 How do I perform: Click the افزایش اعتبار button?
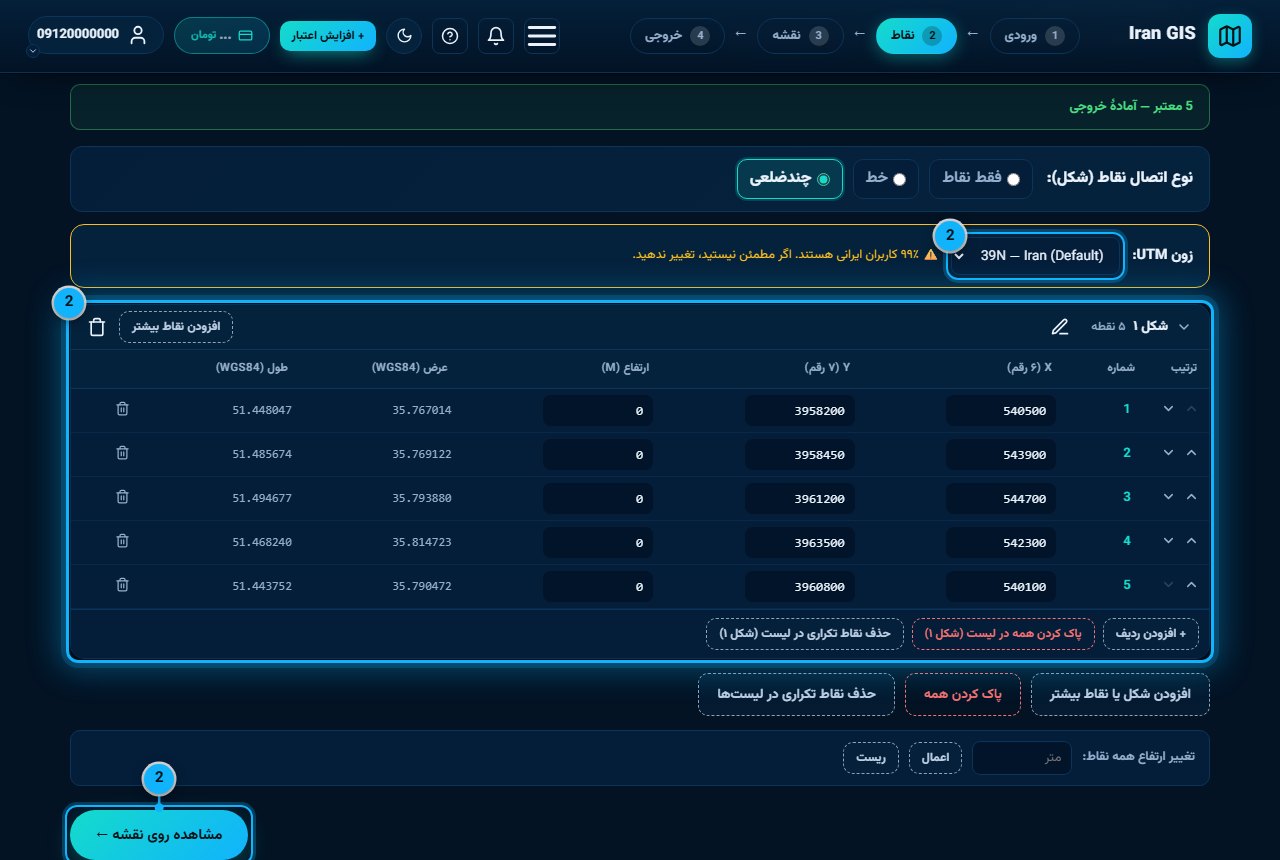328,35
